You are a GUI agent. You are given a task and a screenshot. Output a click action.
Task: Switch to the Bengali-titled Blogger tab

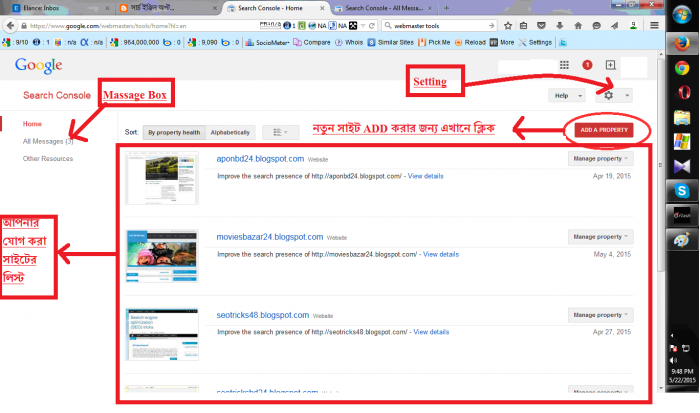click(168, 8)
